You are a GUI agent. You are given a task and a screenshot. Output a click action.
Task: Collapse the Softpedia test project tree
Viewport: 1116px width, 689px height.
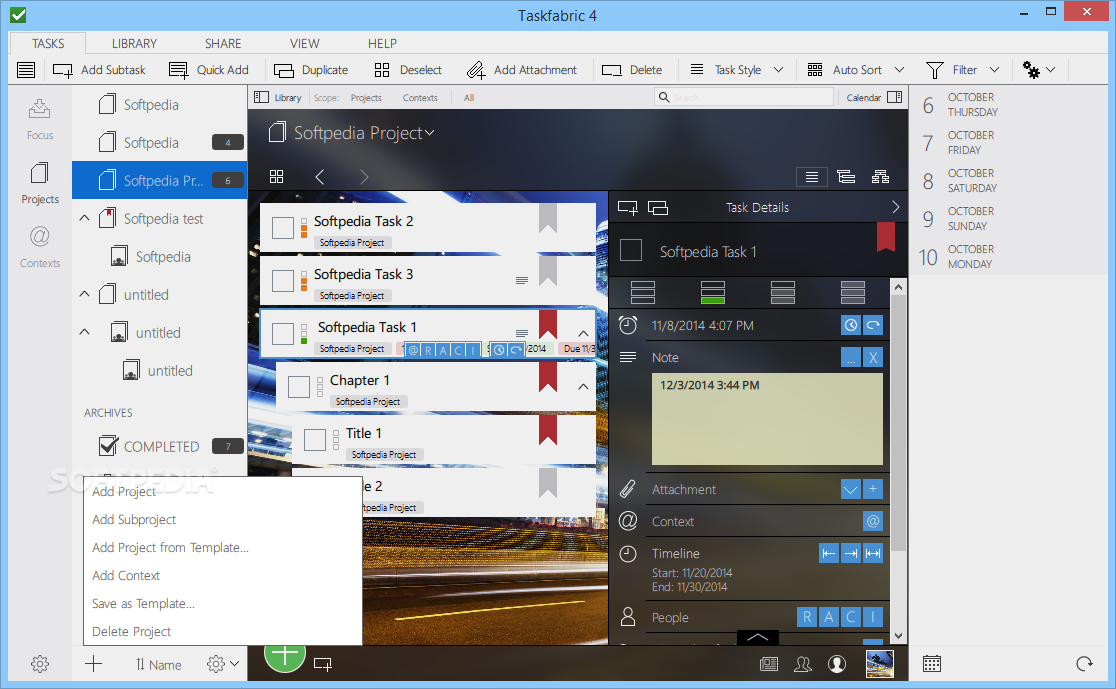(84, 219)
